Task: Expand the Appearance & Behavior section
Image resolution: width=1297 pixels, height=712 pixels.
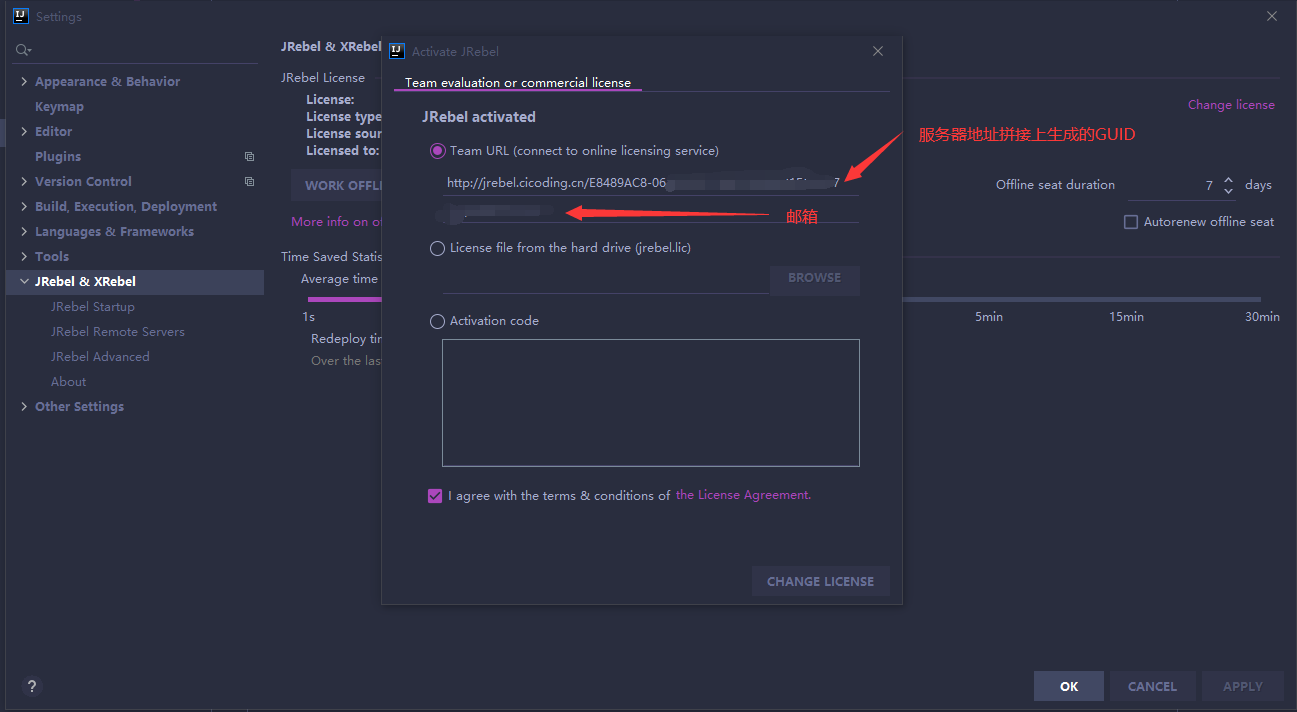Action: coord(24,82)
